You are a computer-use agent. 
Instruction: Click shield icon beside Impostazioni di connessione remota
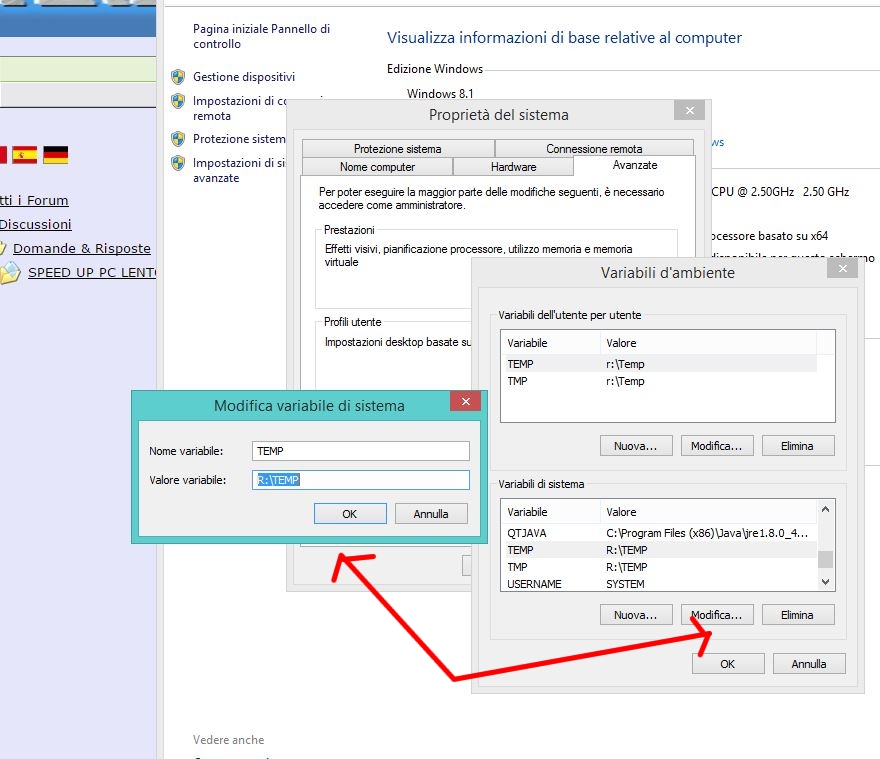pyautogui.click(x=178, y=101)
